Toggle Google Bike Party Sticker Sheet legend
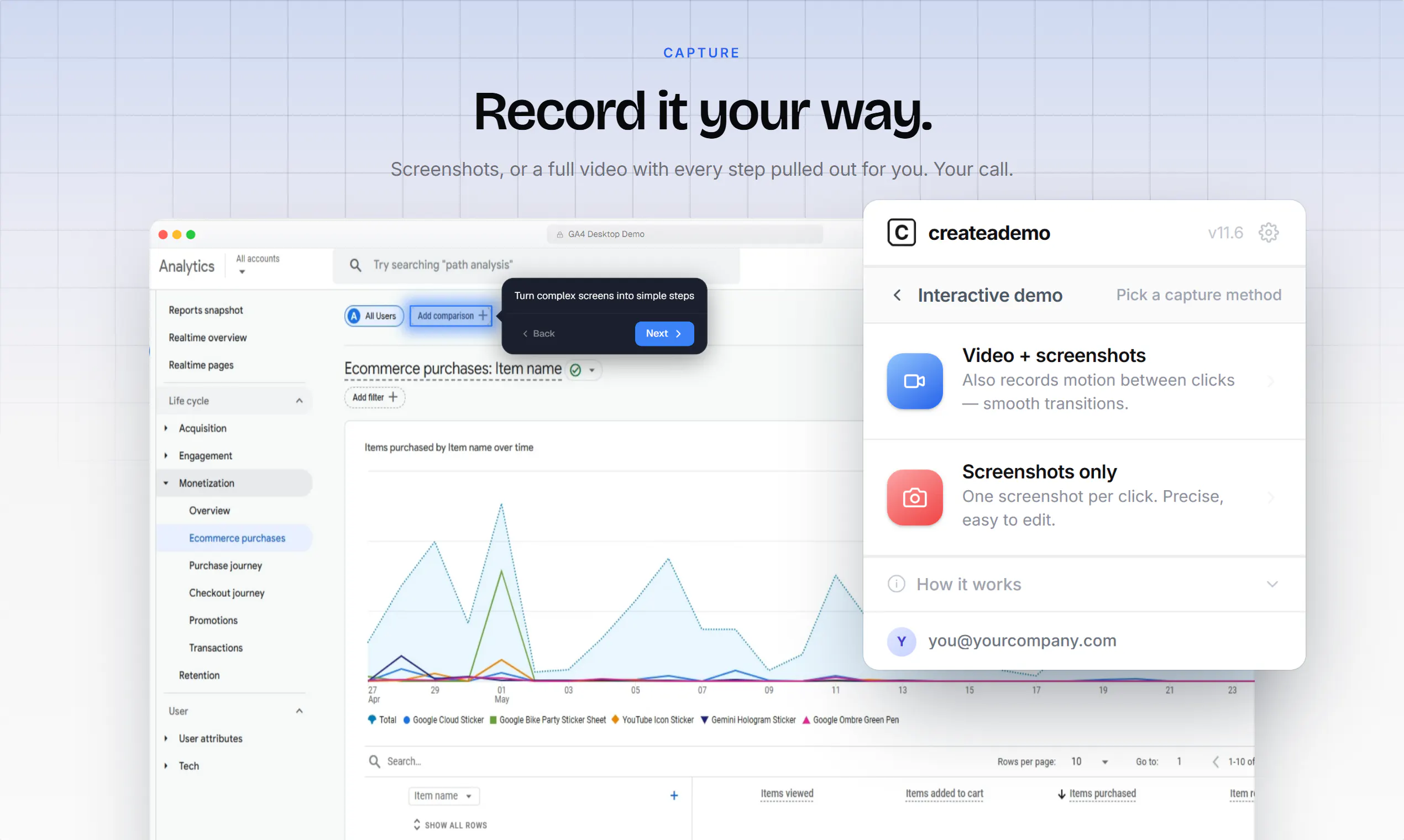1404x840 pixels. click(x=548, y=720)
